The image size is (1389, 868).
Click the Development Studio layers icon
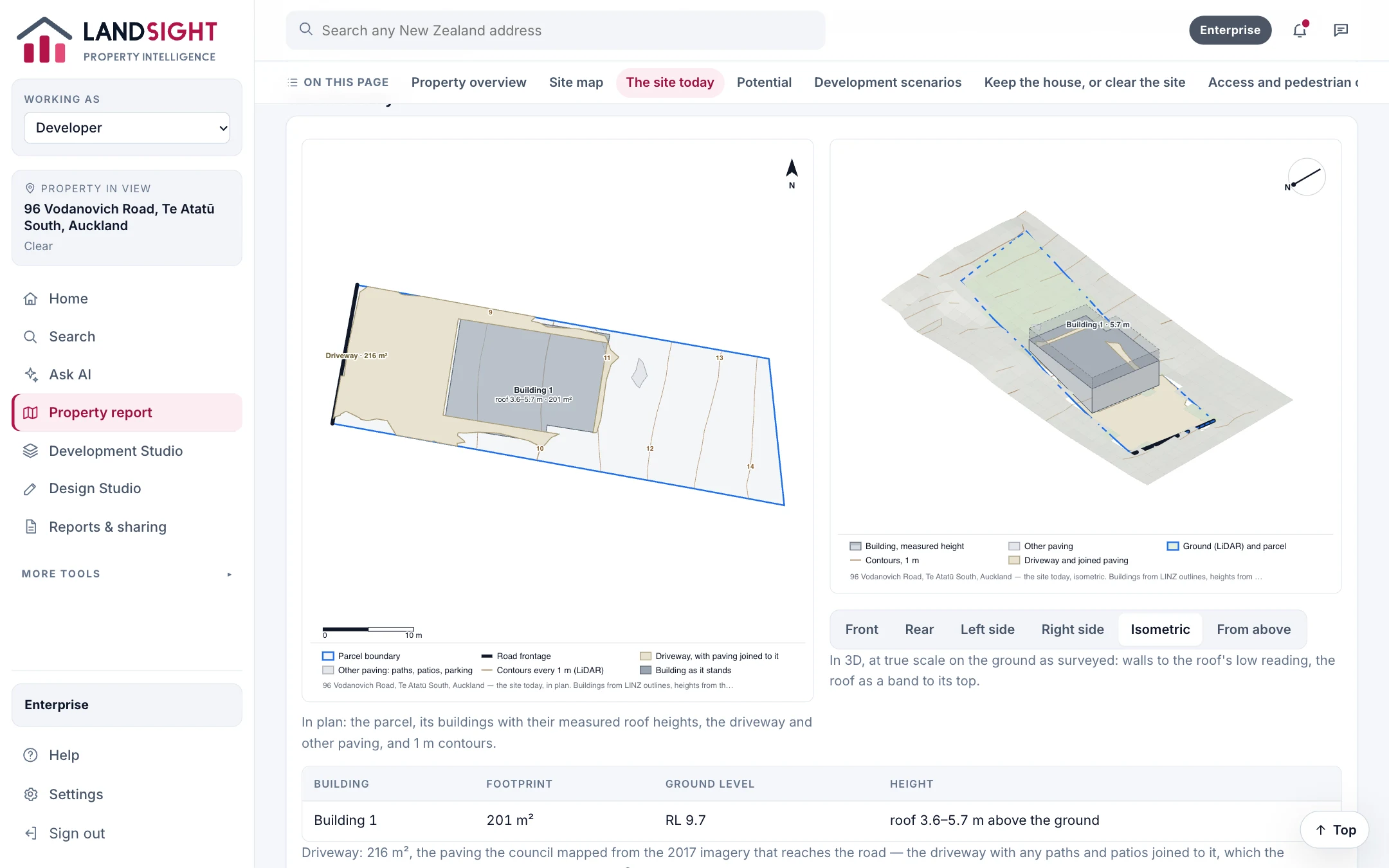click(x=30, y=451)
